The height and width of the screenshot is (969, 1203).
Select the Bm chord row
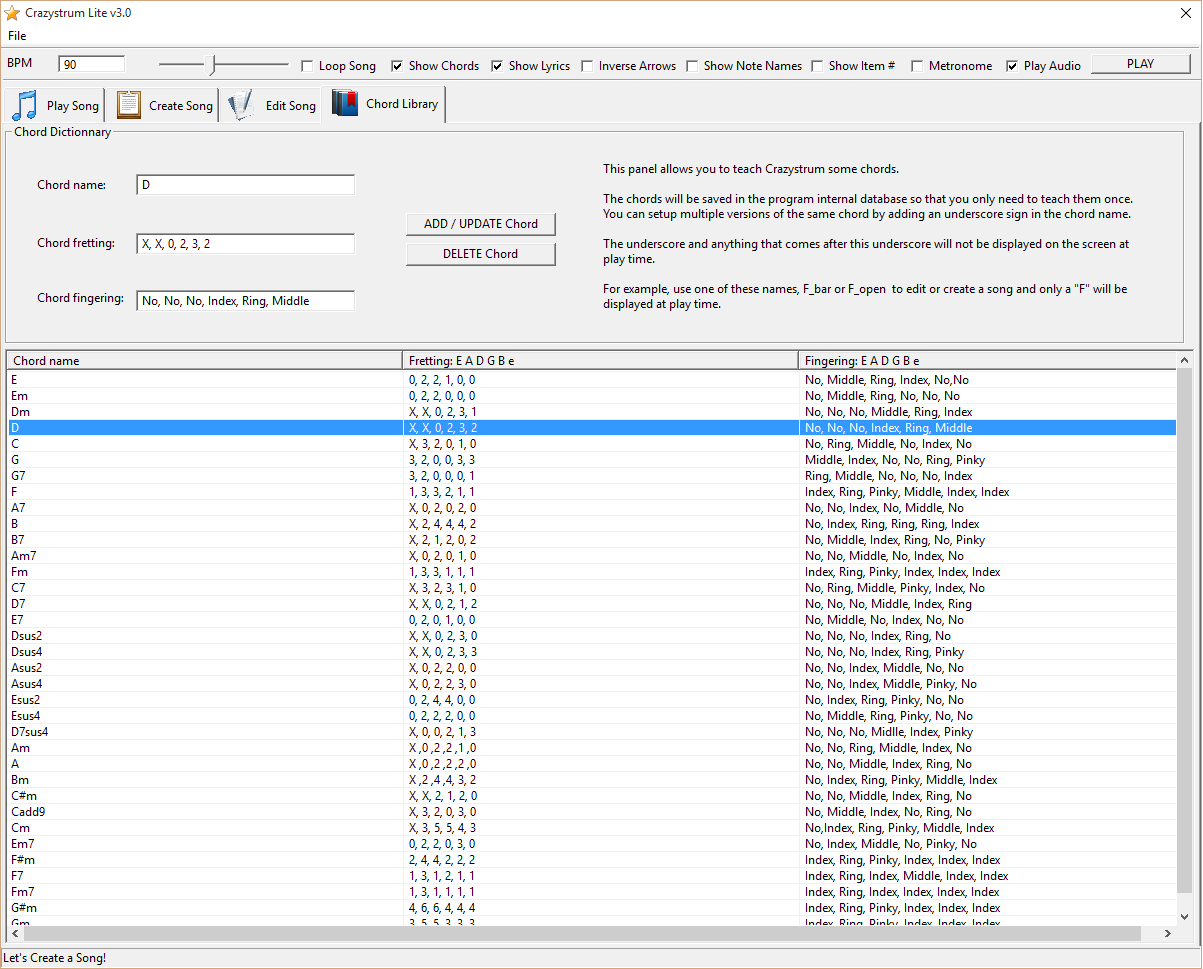(592, 780)
